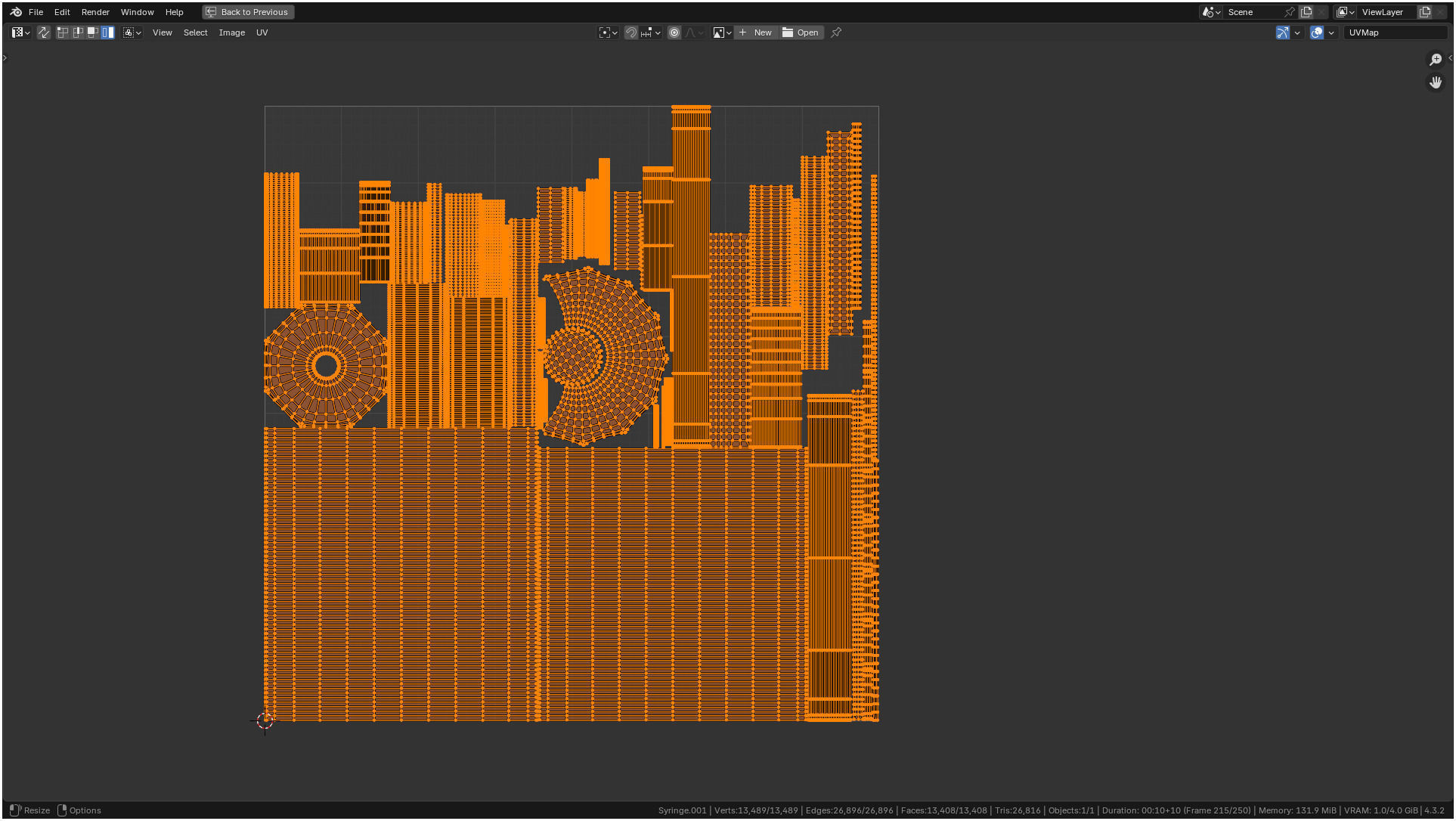Select face selection mode icon

pyautogui.click(x=93, y=33)
